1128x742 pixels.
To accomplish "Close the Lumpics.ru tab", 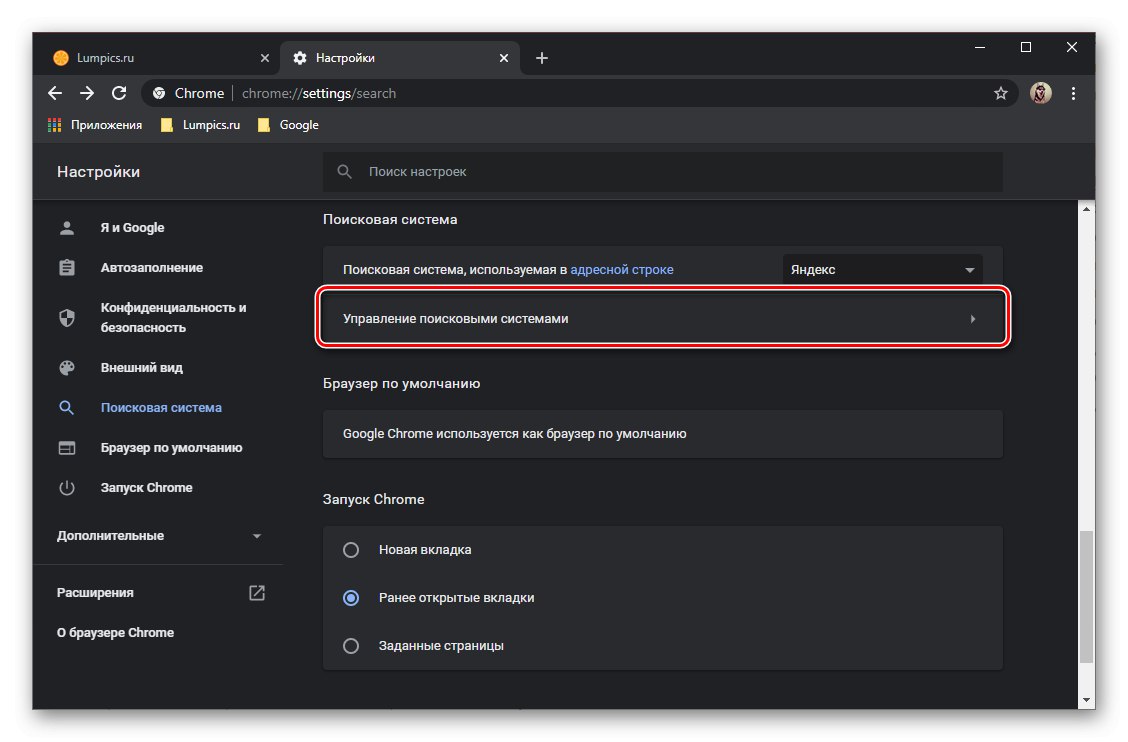I will (264, 58).
